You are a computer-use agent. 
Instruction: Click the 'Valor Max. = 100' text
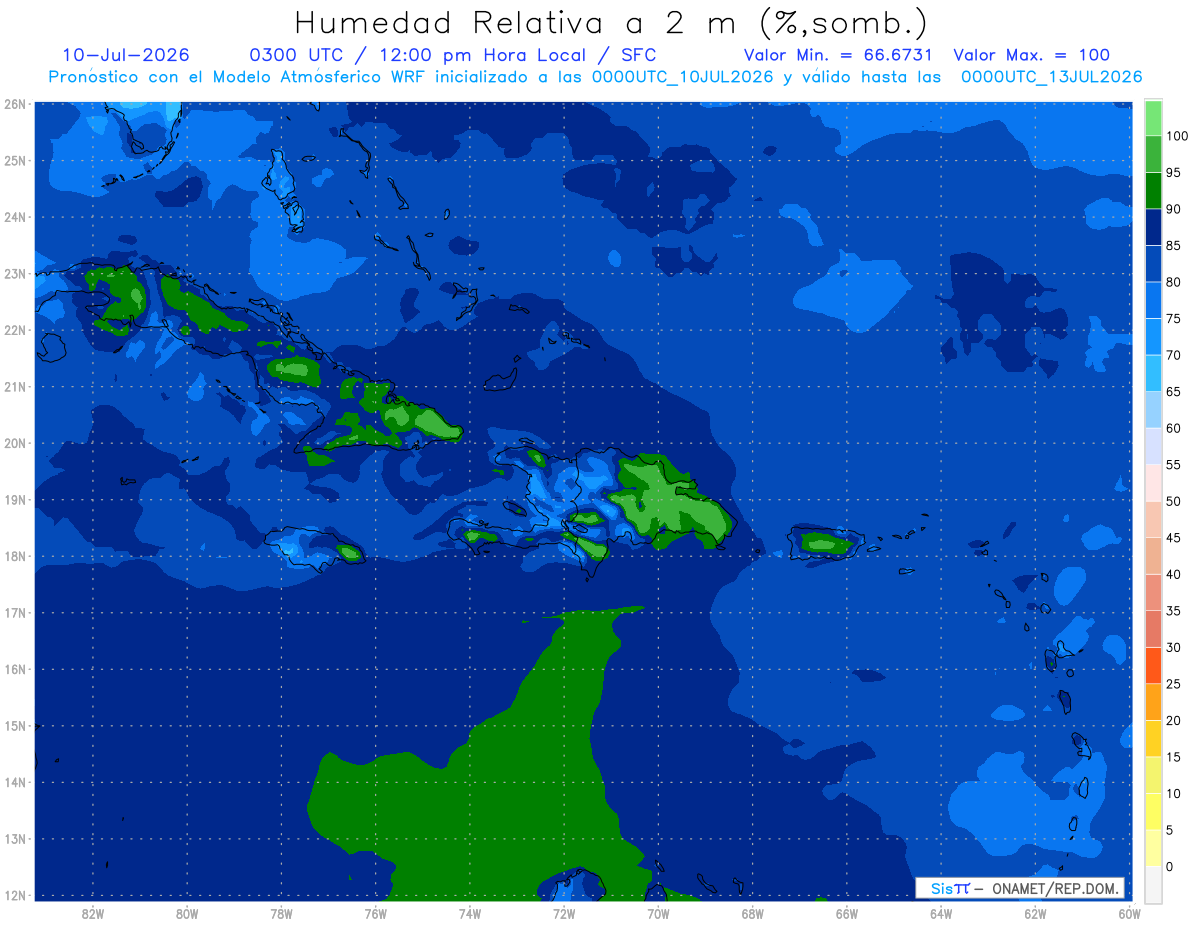click(x=1031, y=55)
